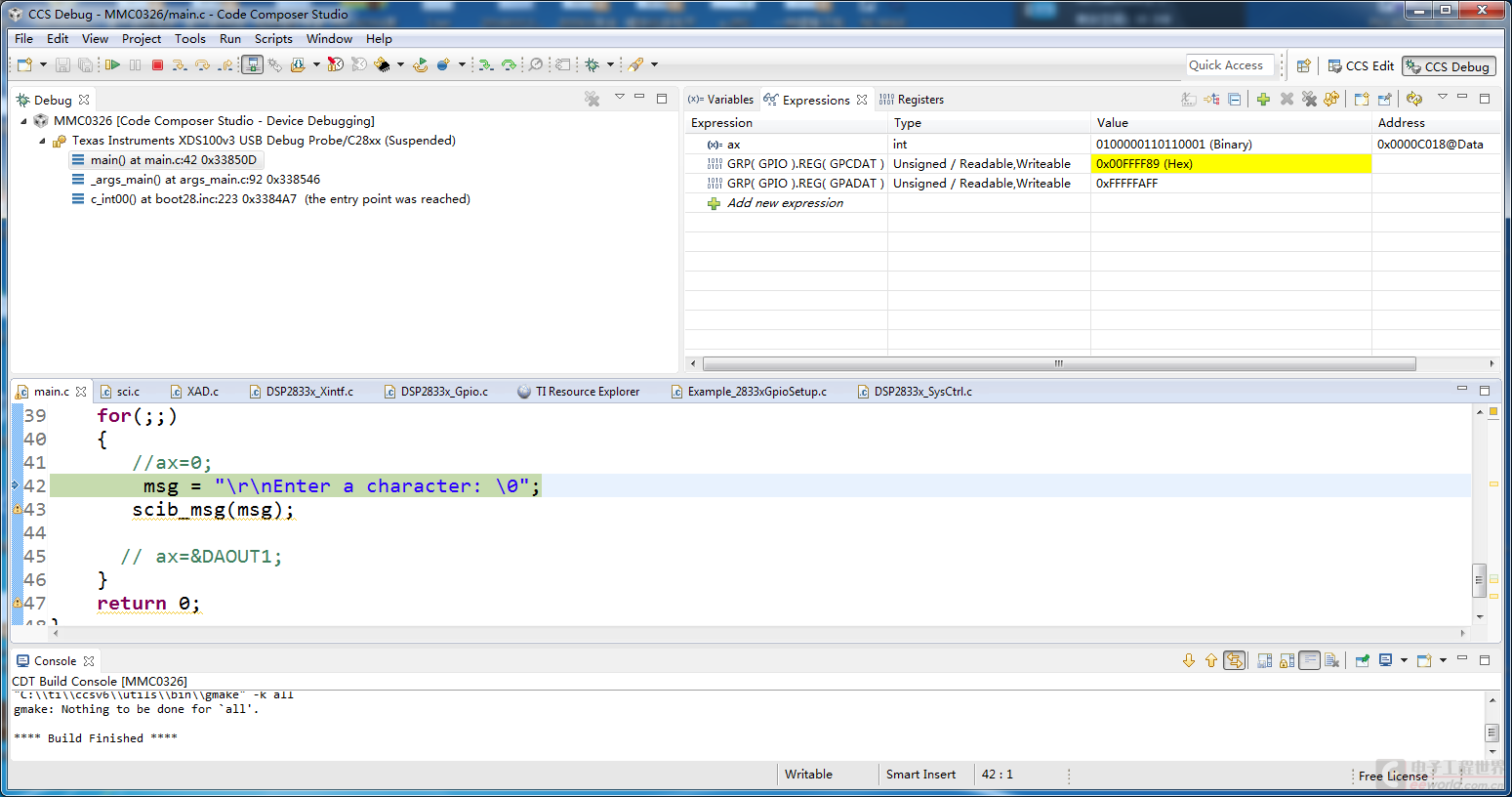Click the Load program toolbar icon
The height and width of the screenshot is (797, 1512).
coord(298,64)
